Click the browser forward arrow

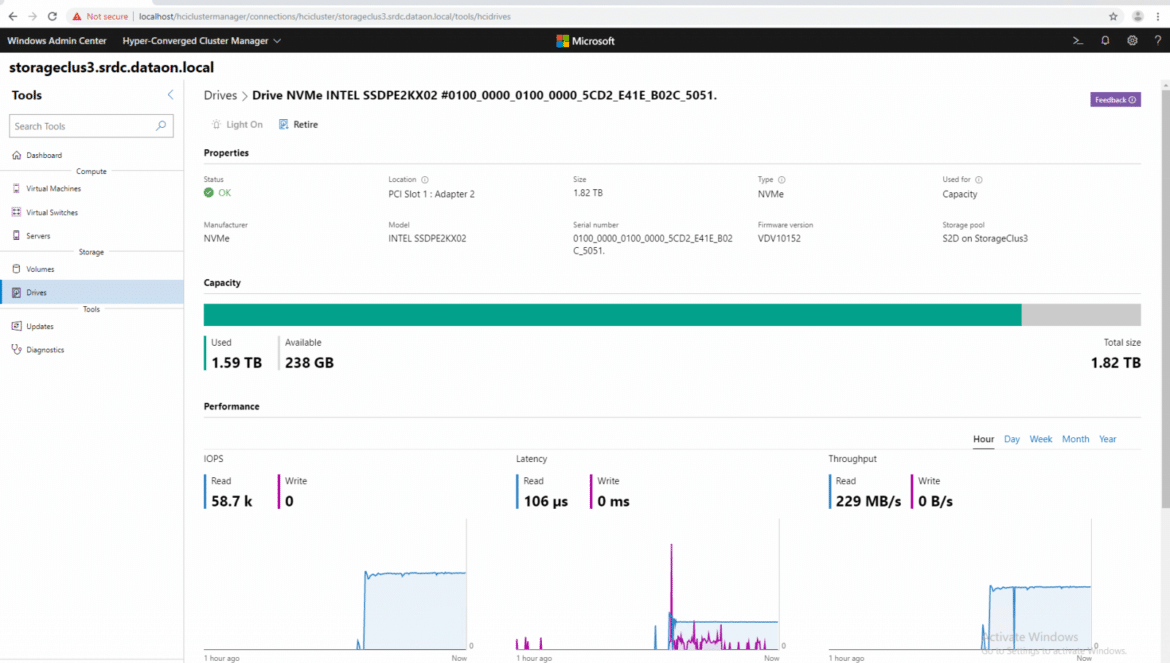32,16
